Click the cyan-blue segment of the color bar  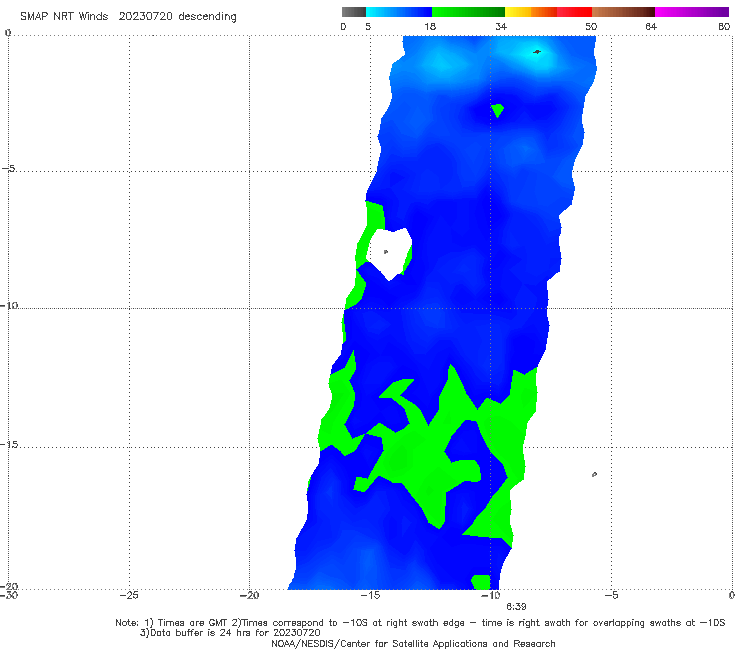(x=399, y=12)
